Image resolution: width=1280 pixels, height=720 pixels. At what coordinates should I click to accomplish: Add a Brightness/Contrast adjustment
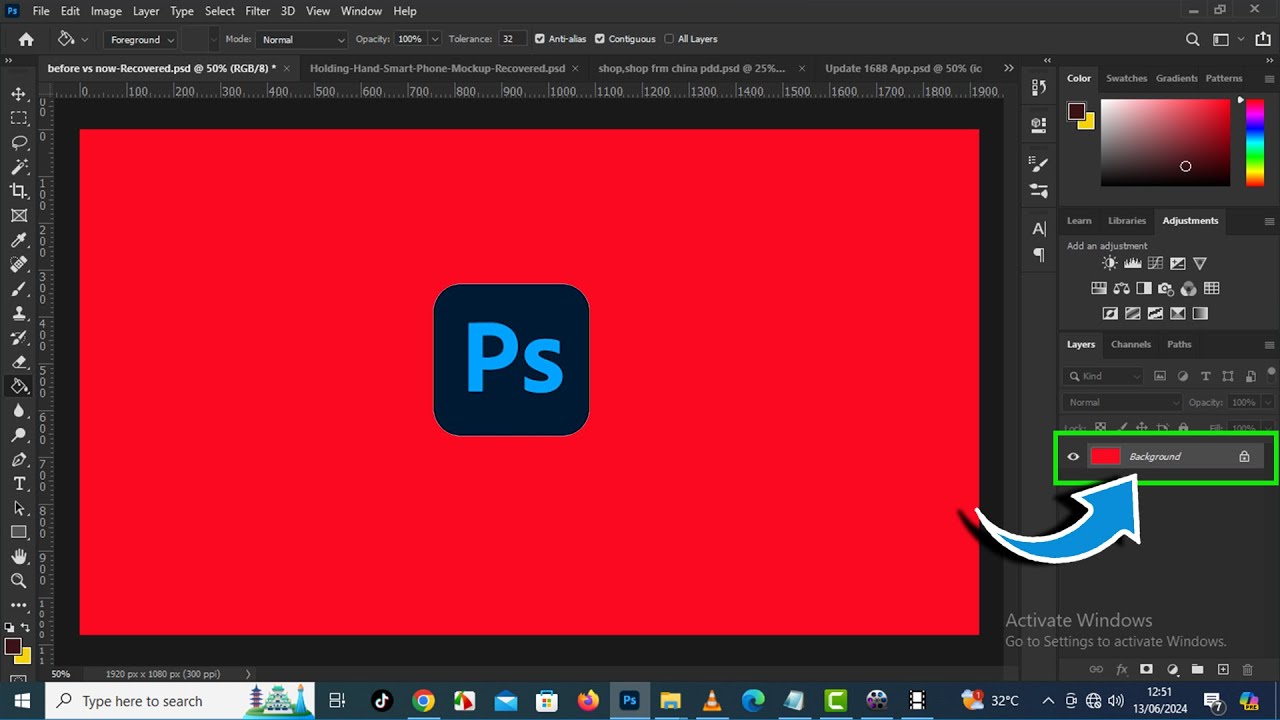1110,263
